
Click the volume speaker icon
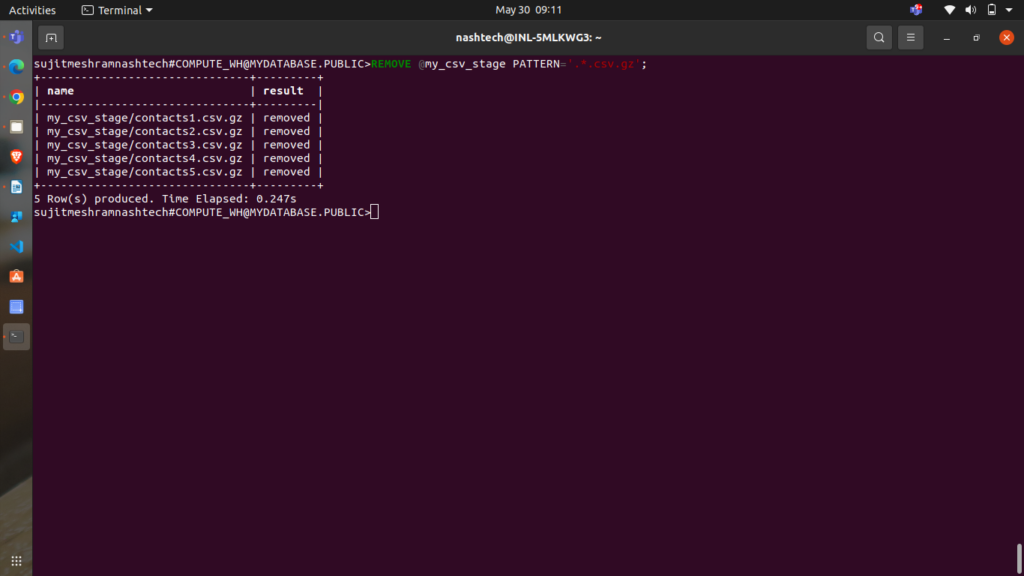click(x=970, y=10)
